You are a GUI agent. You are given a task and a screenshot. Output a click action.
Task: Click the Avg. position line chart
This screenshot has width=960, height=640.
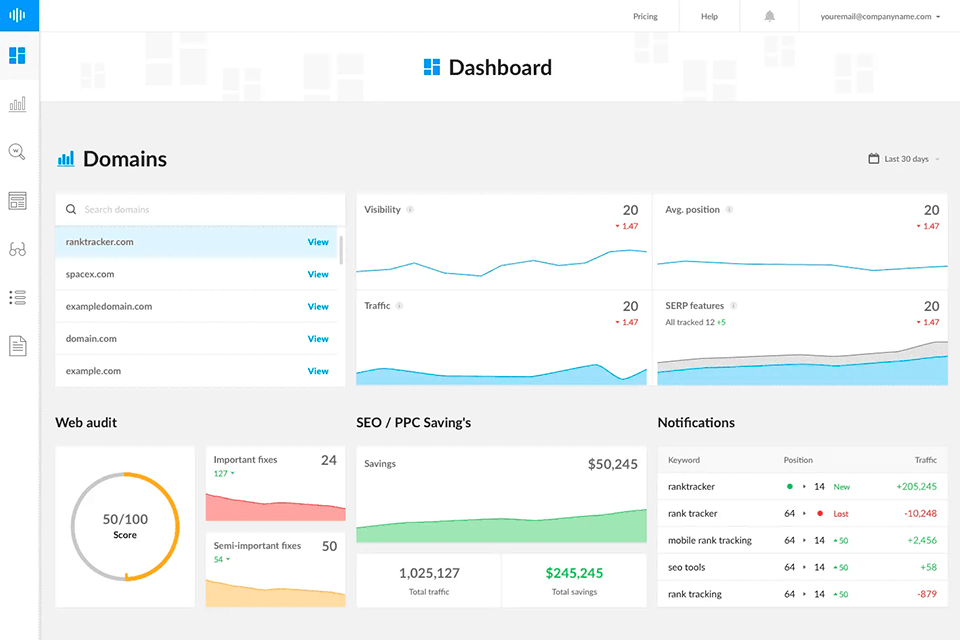coord(803,265)
